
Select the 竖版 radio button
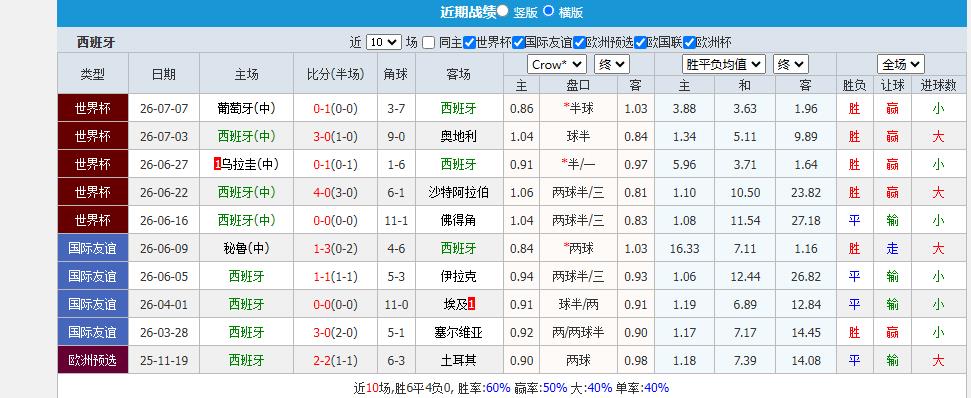point(503,11)
